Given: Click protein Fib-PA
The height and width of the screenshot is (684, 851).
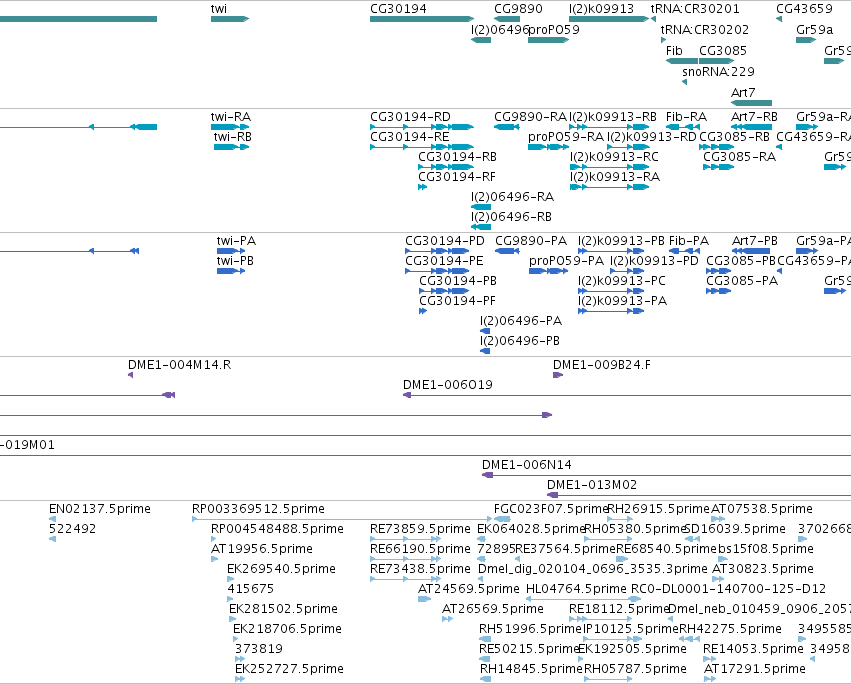Looking at the screenshot, I should [689, 240].
